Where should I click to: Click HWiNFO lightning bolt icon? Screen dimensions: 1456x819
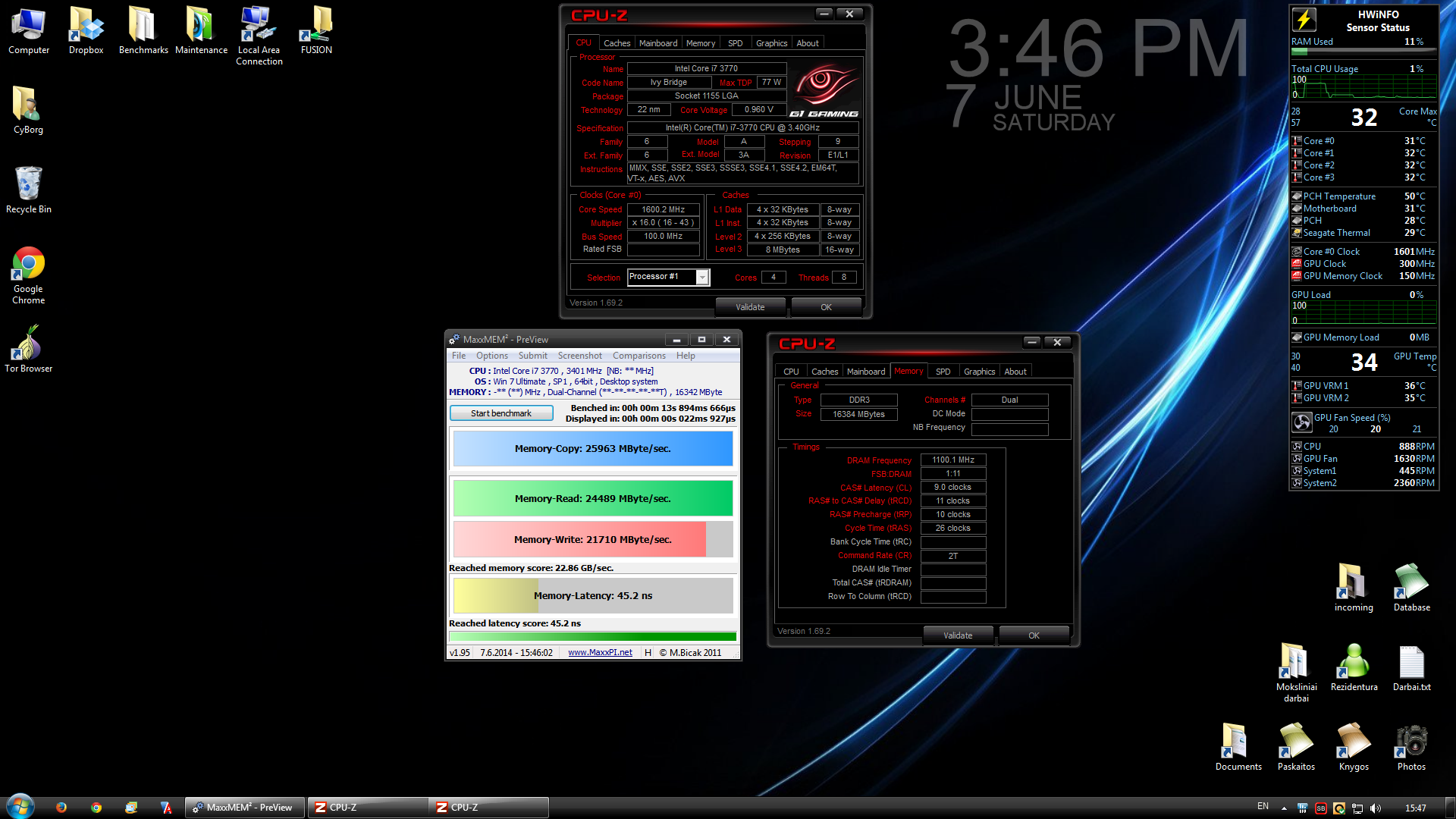coord(1304,20)
